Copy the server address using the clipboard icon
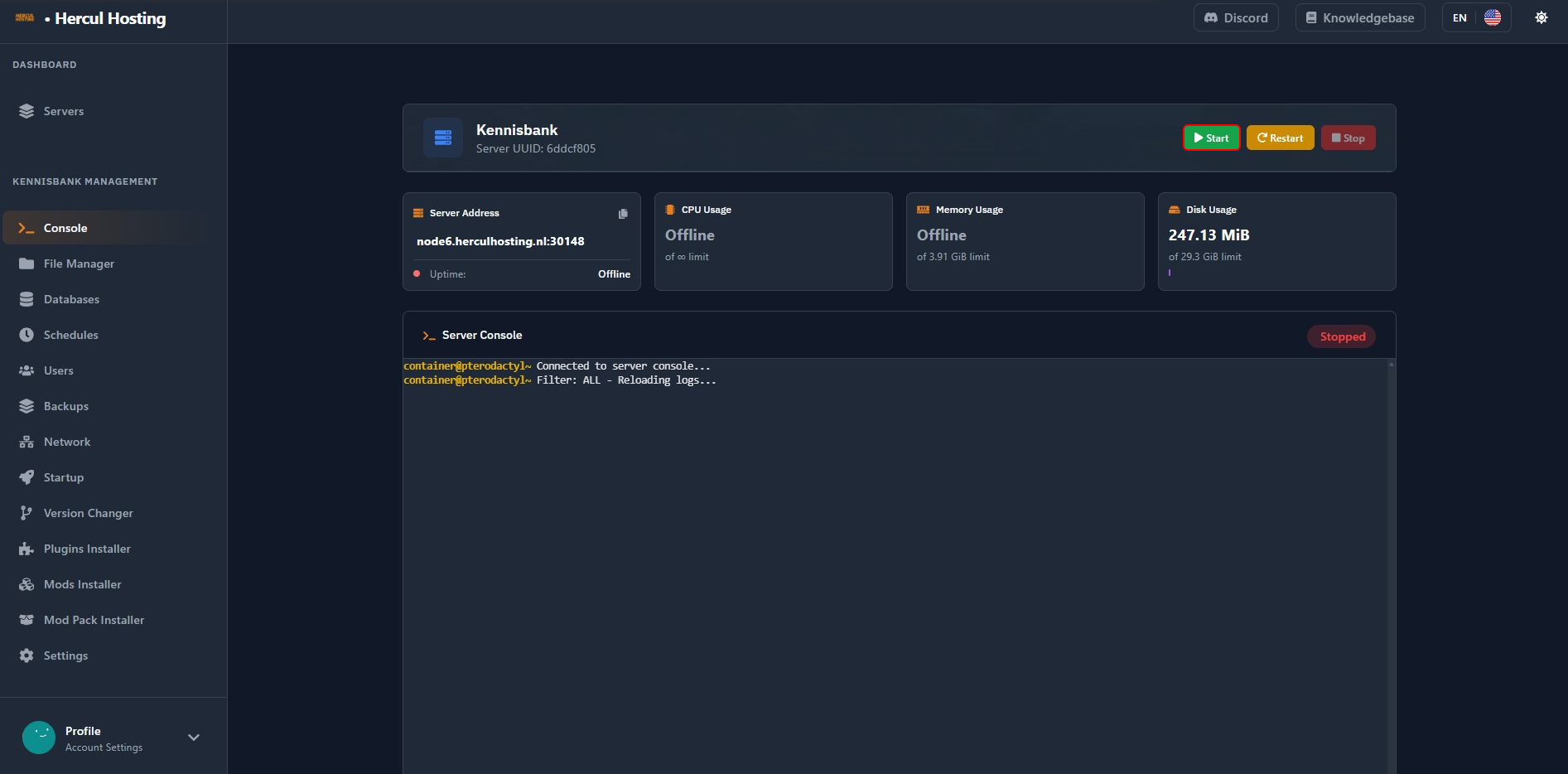 coord(623,214)
